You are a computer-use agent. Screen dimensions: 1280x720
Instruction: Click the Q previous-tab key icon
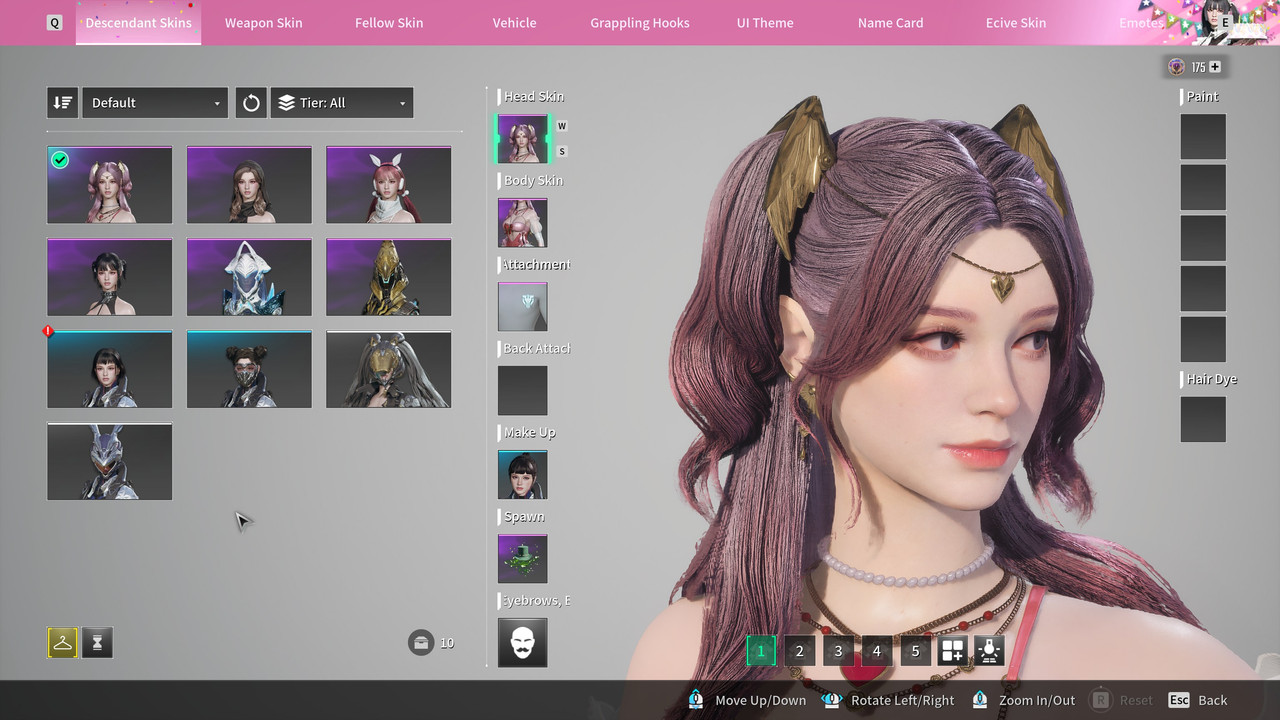pyautogui.click(x=54, y=22)
